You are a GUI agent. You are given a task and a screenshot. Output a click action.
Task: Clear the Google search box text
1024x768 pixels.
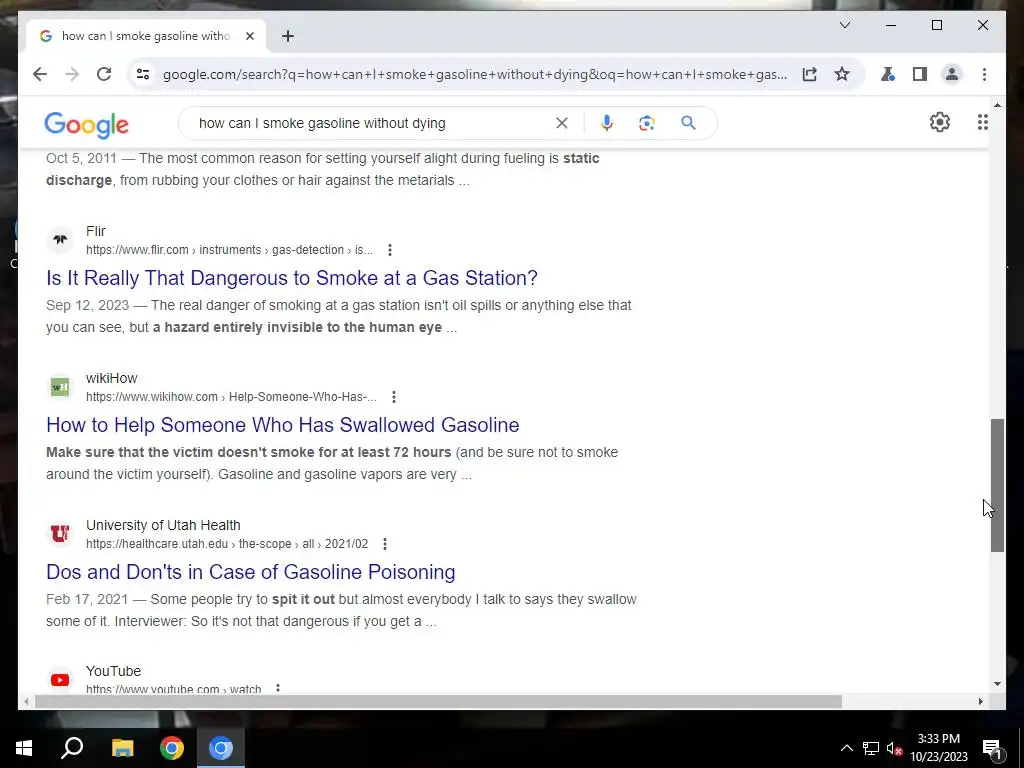click(562, 123)
